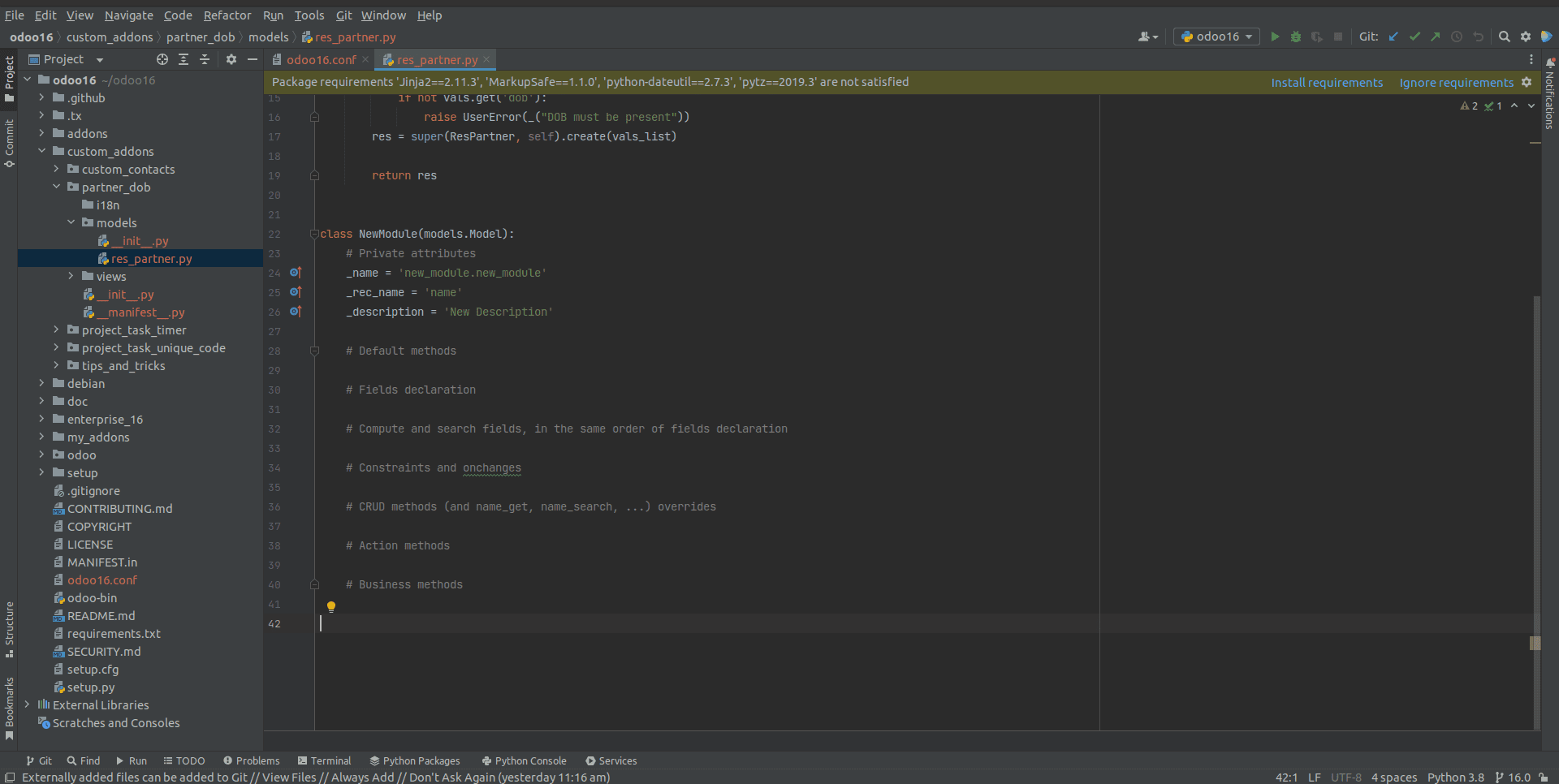Toggle the Bookmarks tool window
Image resolution: width=1559 pixels, height=784 pixels.
point(9,709)
